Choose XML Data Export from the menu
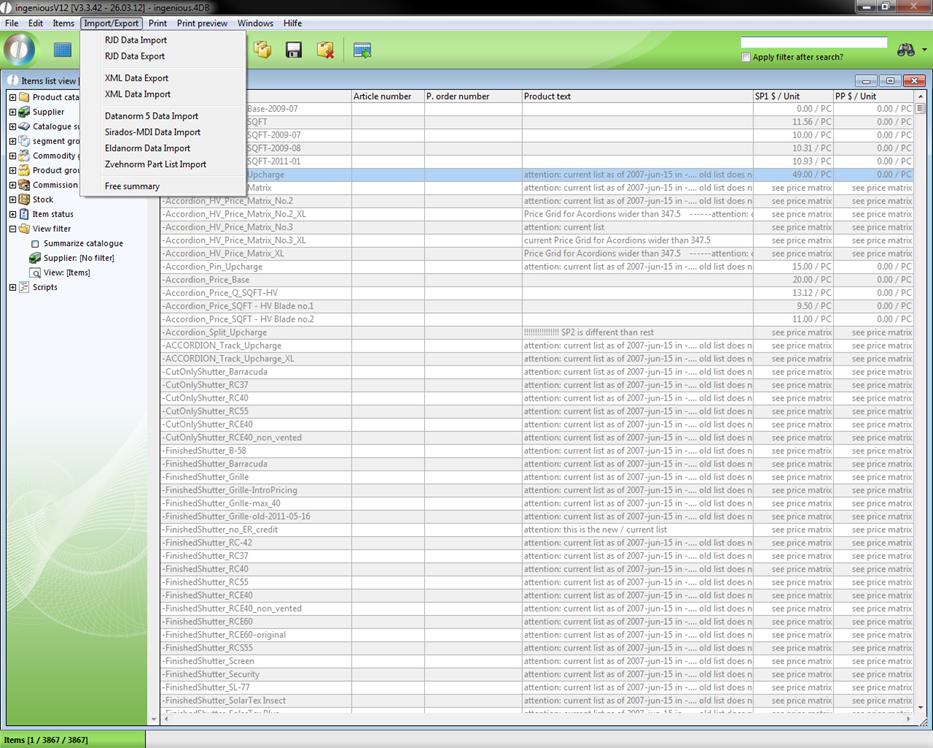 click(136, 78)
